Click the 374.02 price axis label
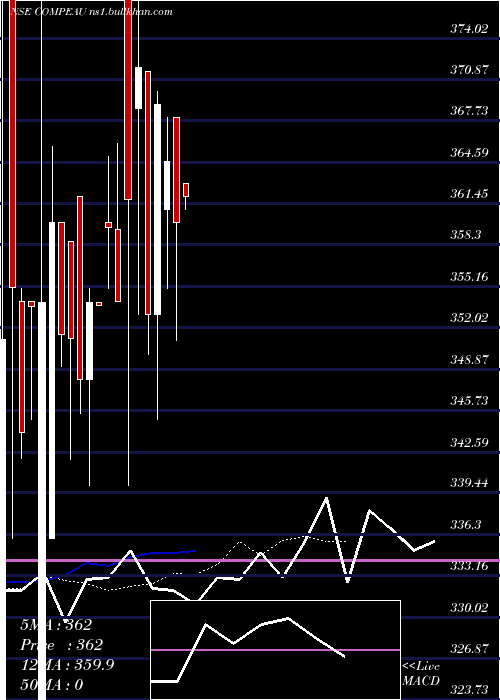Screen dimensions: 500x700 469,29
